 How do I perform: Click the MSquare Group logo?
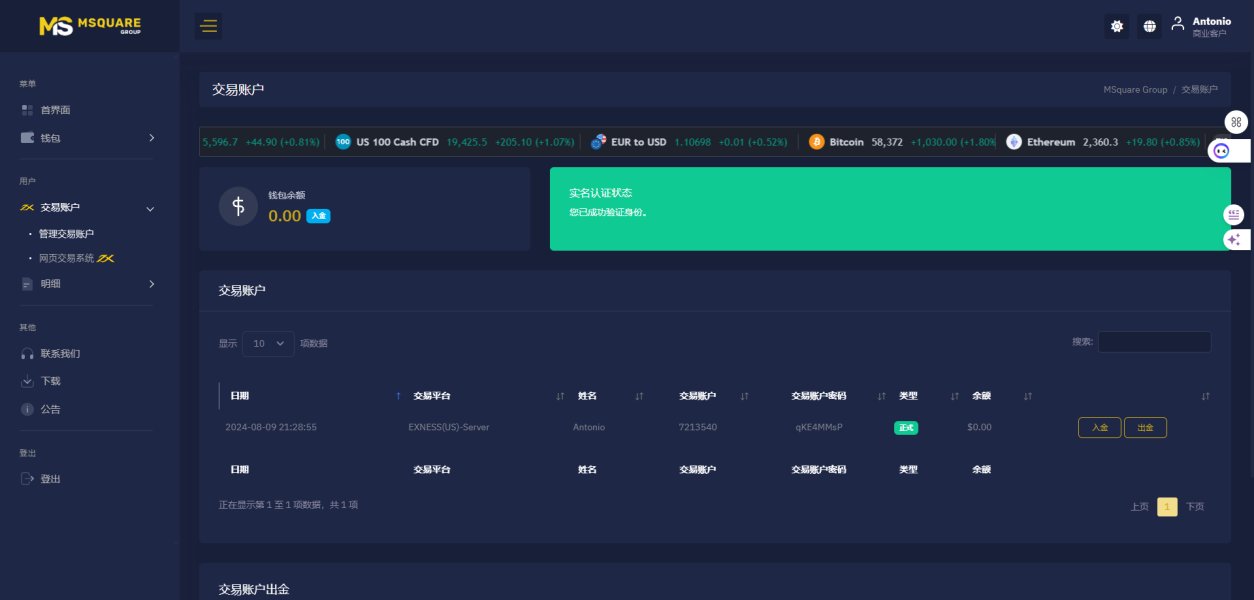[x=90, y=26]
